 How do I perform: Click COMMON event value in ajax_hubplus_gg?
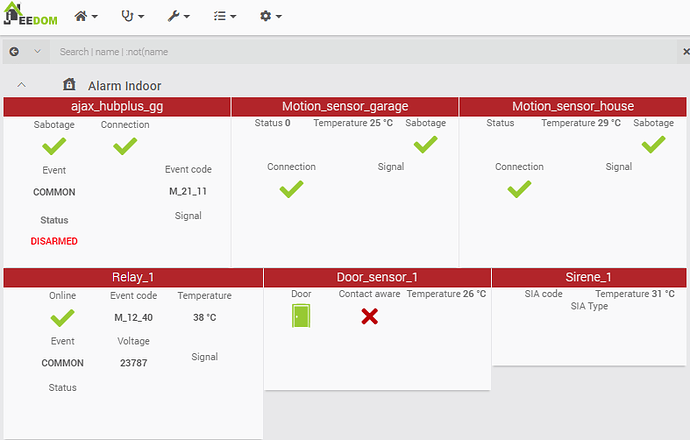54,192
